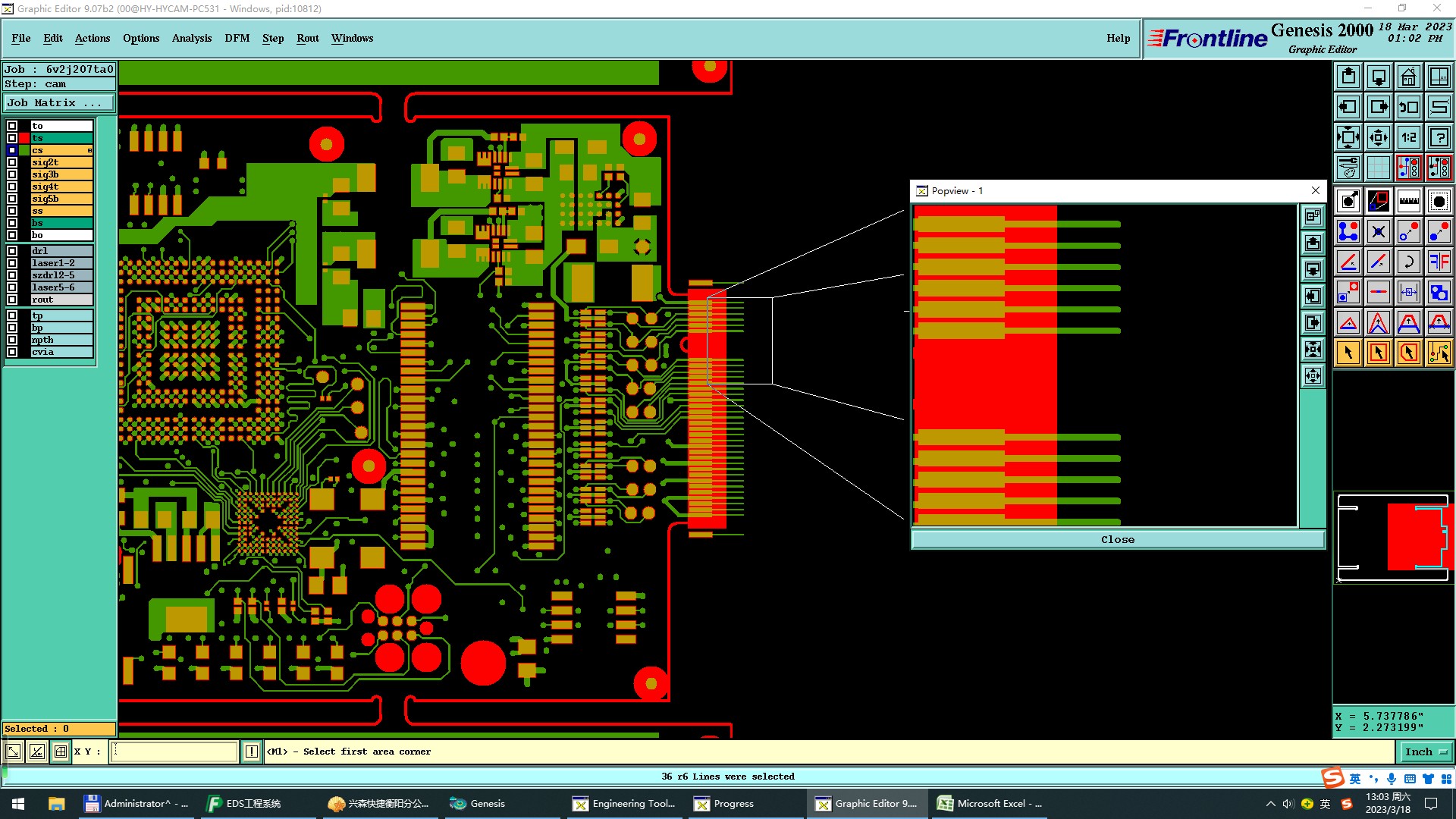Choose the net selection pointer tool
The width and height of the screenshot is (1456, 819).
(x=1439, y=353)
